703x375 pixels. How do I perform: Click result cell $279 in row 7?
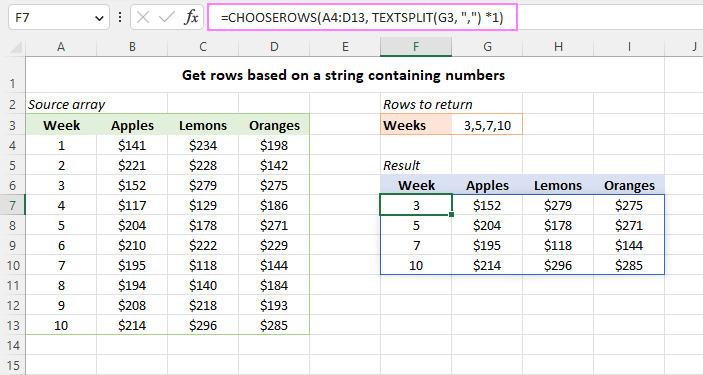click(558, 205)
